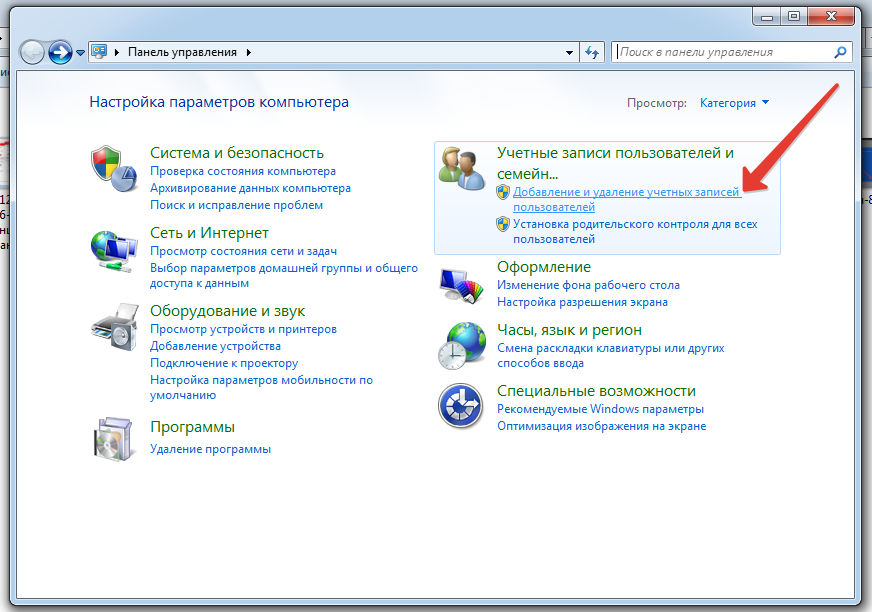Open the Просмотр Категория dropdown
Screen dimensions: 872x612
tap(735, 103)
